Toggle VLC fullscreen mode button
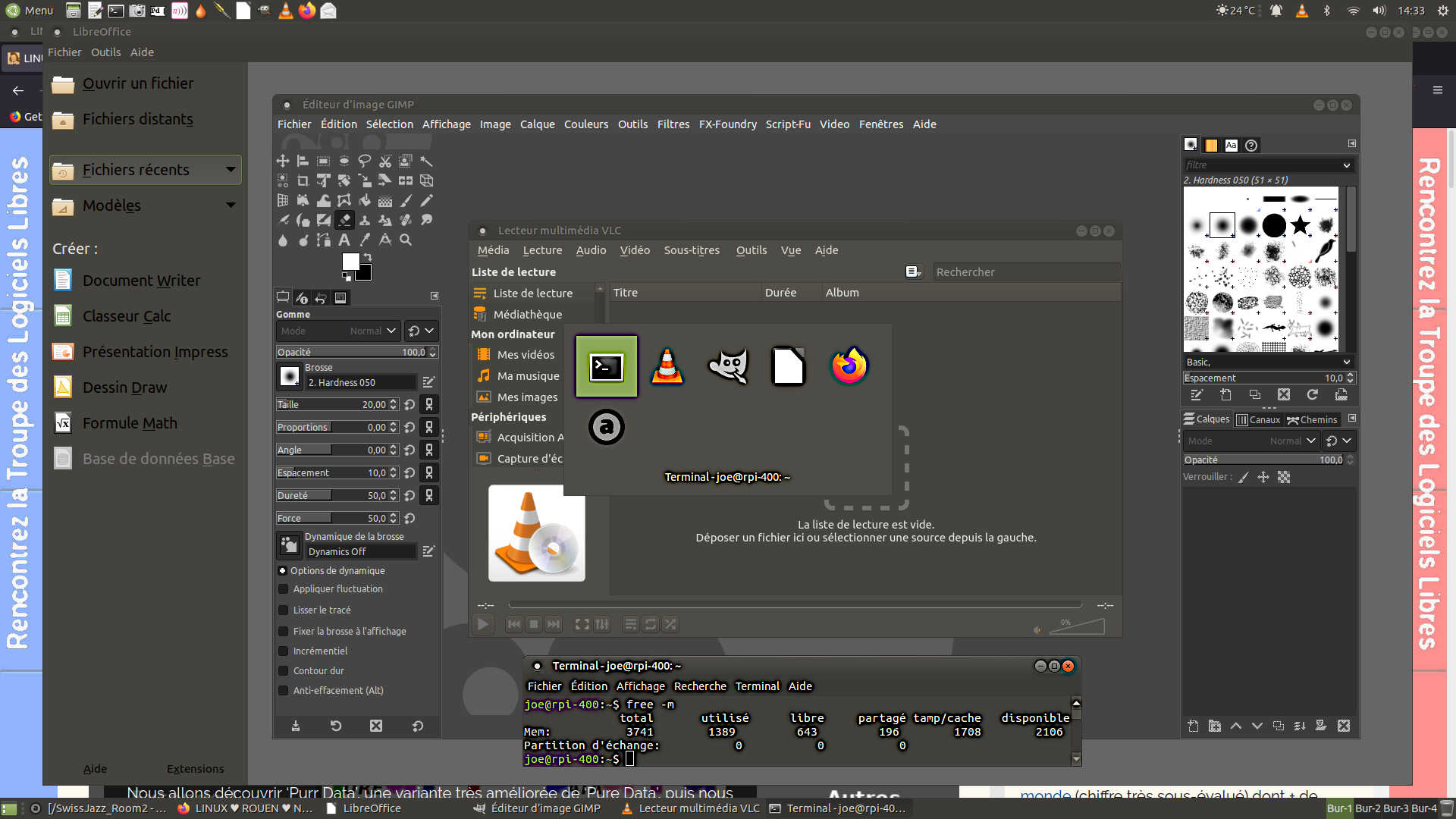The width and height of the screenshot is (1456, 819). (x=582, y=624)
